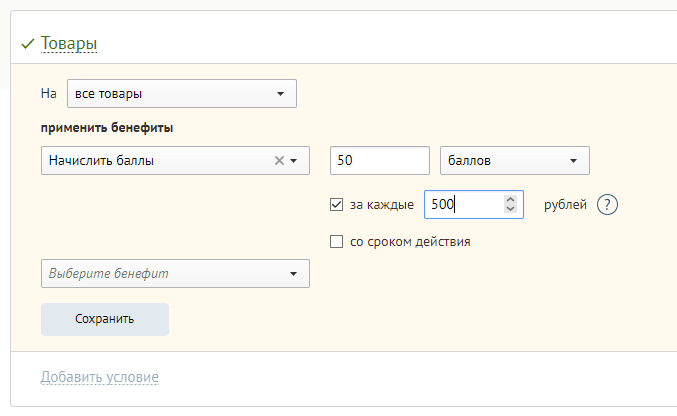The height and width of the screenshot is (416, 677).
Task: Clear the Начислить баллы selection with X
Action: [279, 161]
